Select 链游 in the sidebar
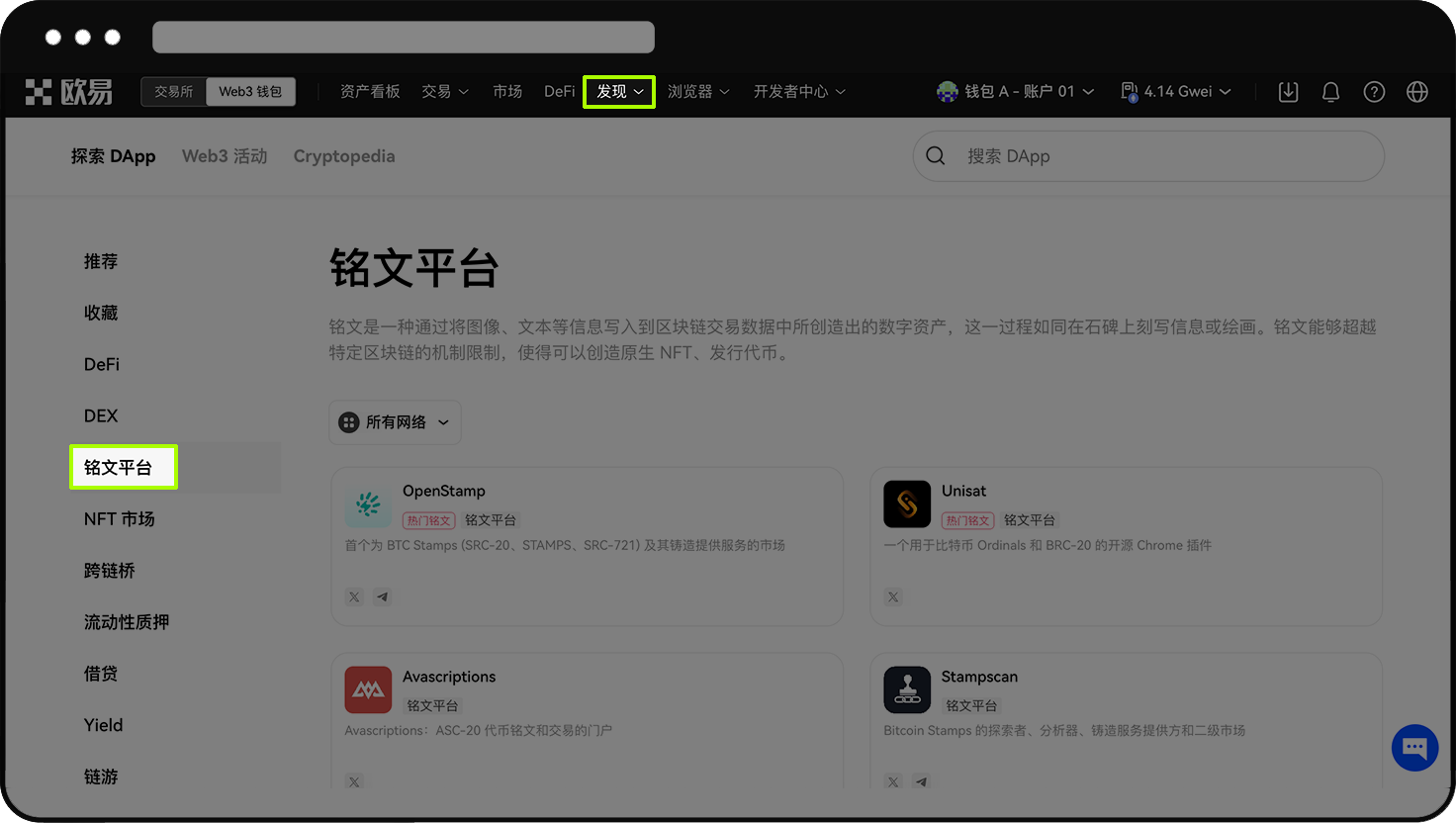This screenshot has height=823, width=1456. (x=101, y=777)
